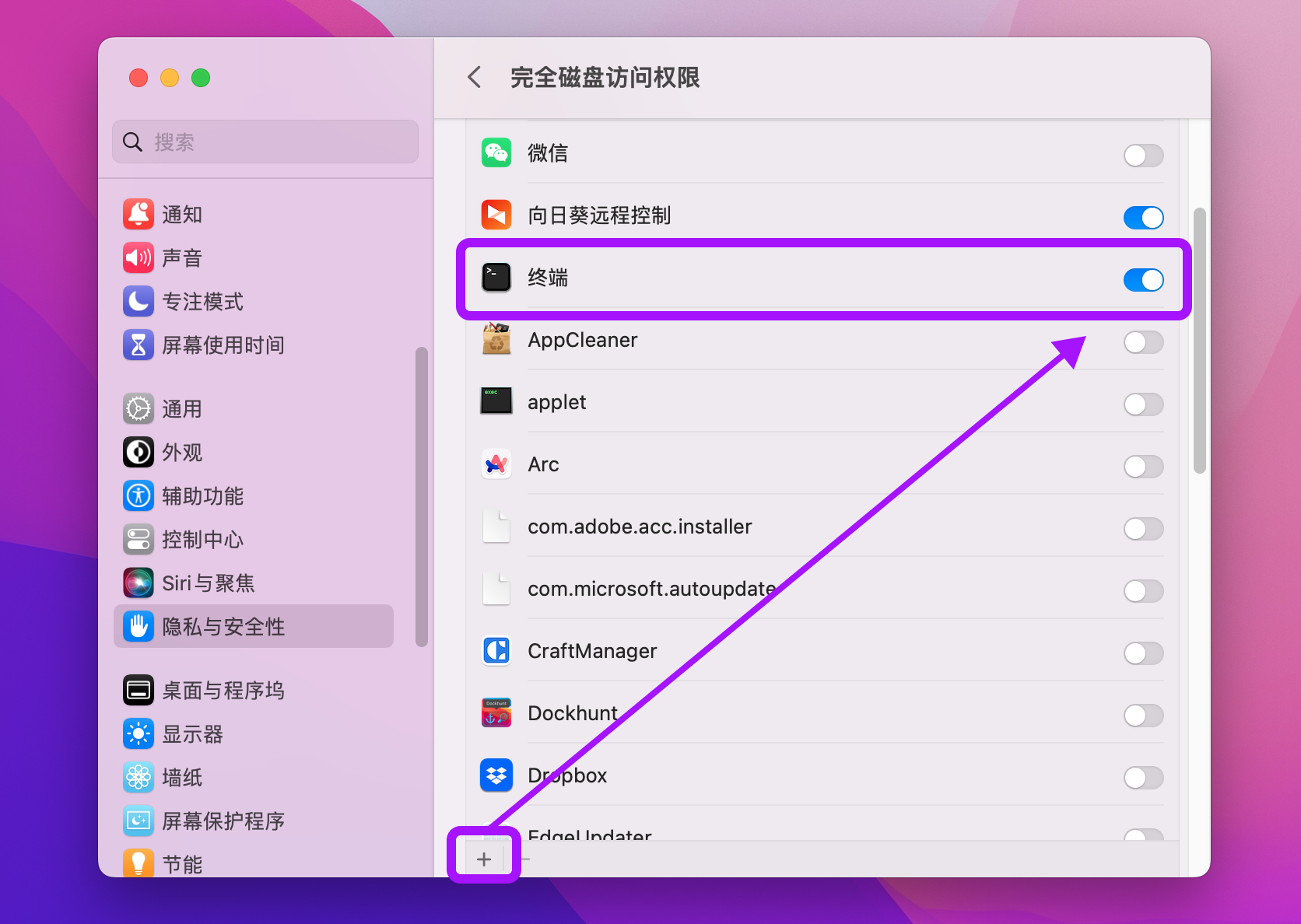The height and width of the screenshot is (924, 1301).
Task: Click the 搜索 search field
Action: [265, 142]
